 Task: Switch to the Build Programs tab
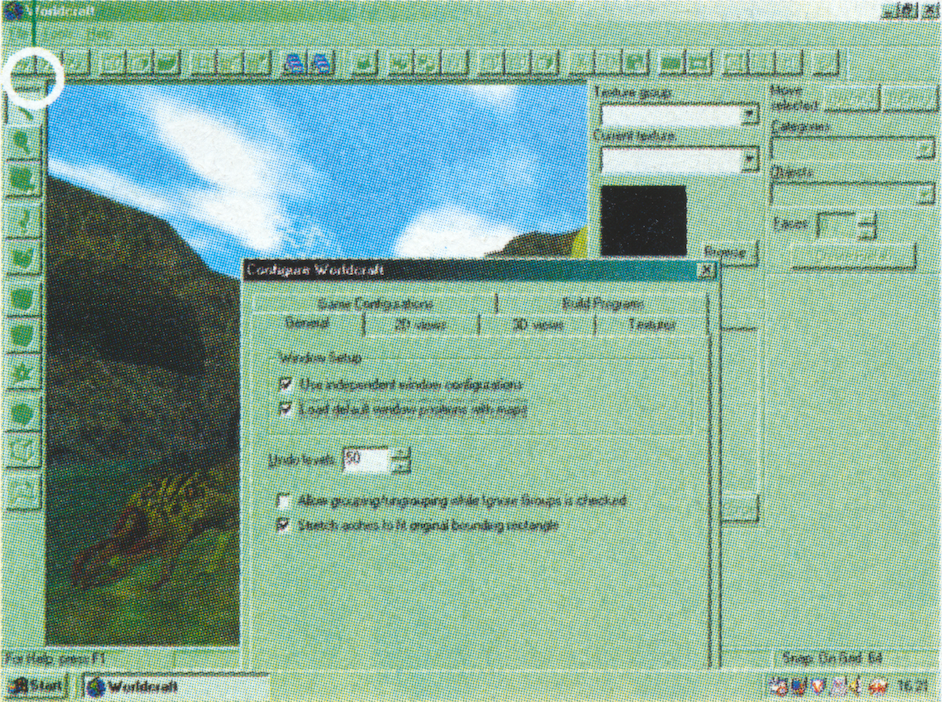[x=603, y=303]
